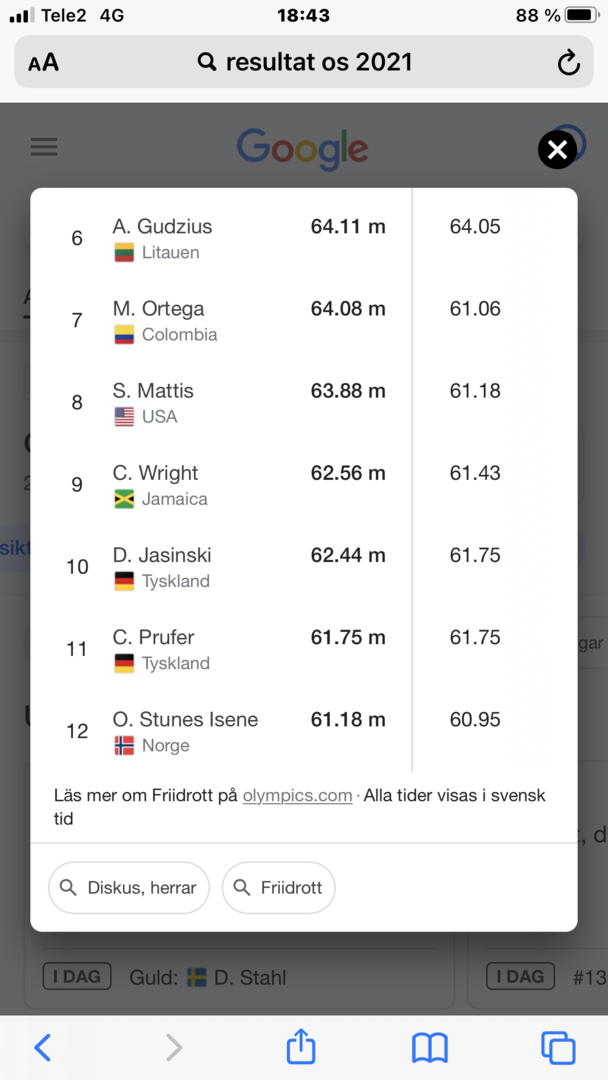Open the AA text size menu
This screenshot has width=608, height=1080.
pos(43,63)
